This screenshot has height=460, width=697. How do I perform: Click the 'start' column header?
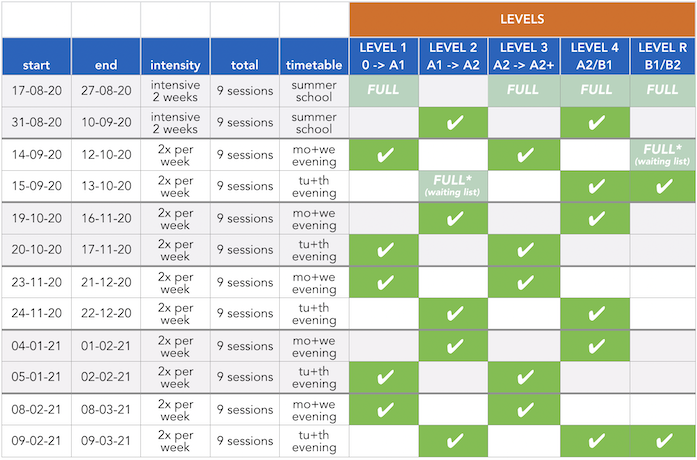(x=36, y=65)
